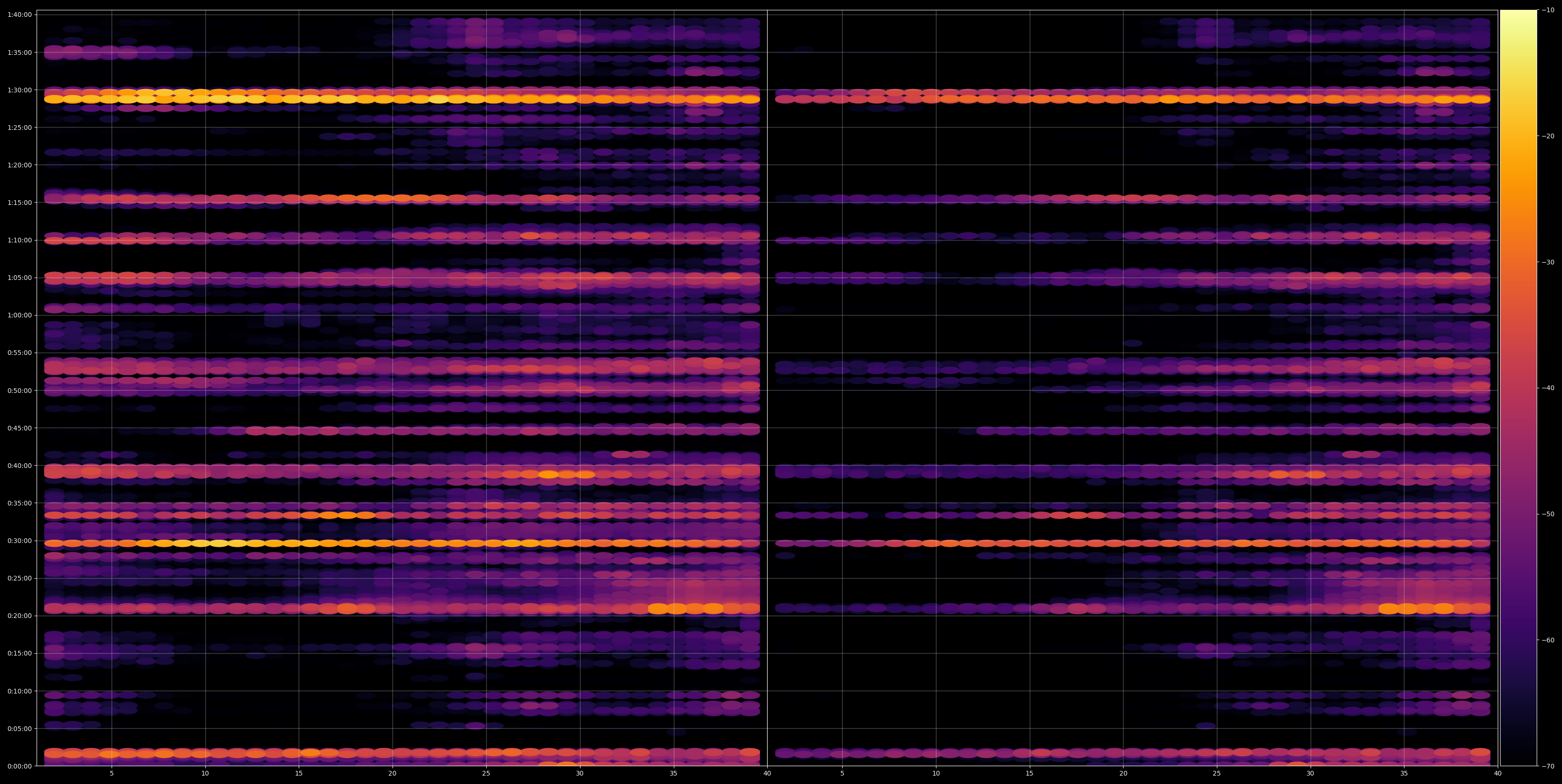Click the 0:30:00 y-axis tick label
This screenshot has width=1562, height=784.
[x=19, y=541]
